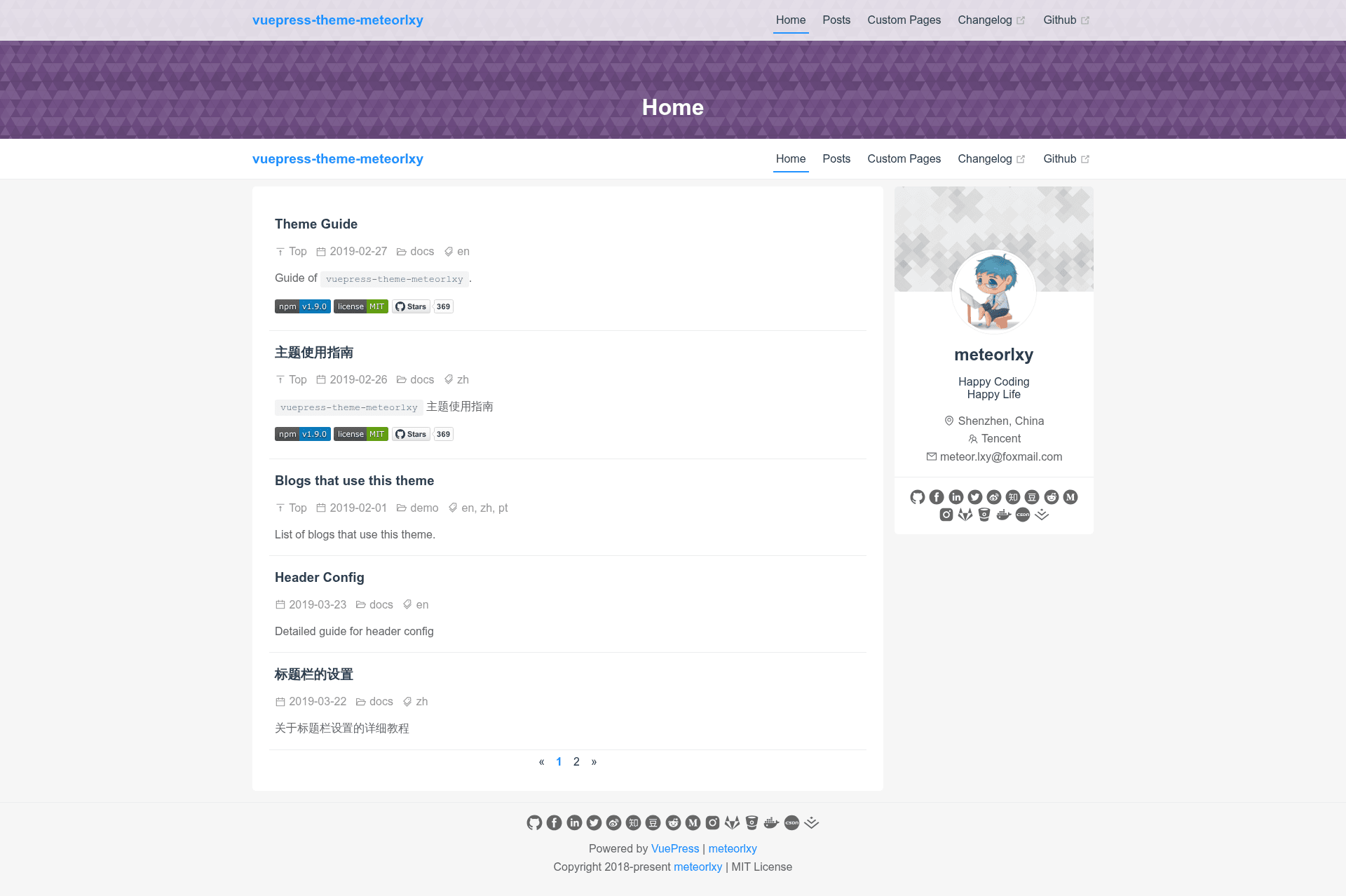Open the Header Config post
The image size is (1346, 896).
320,578
